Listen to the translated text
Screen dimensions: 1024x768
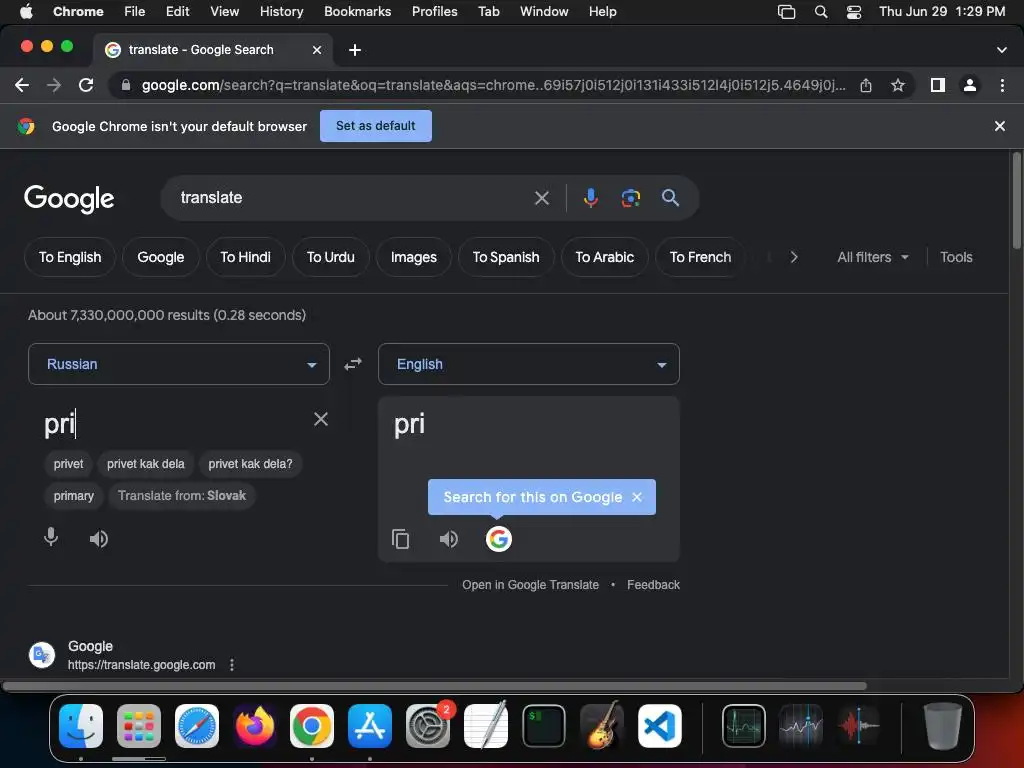coord(449,539)
